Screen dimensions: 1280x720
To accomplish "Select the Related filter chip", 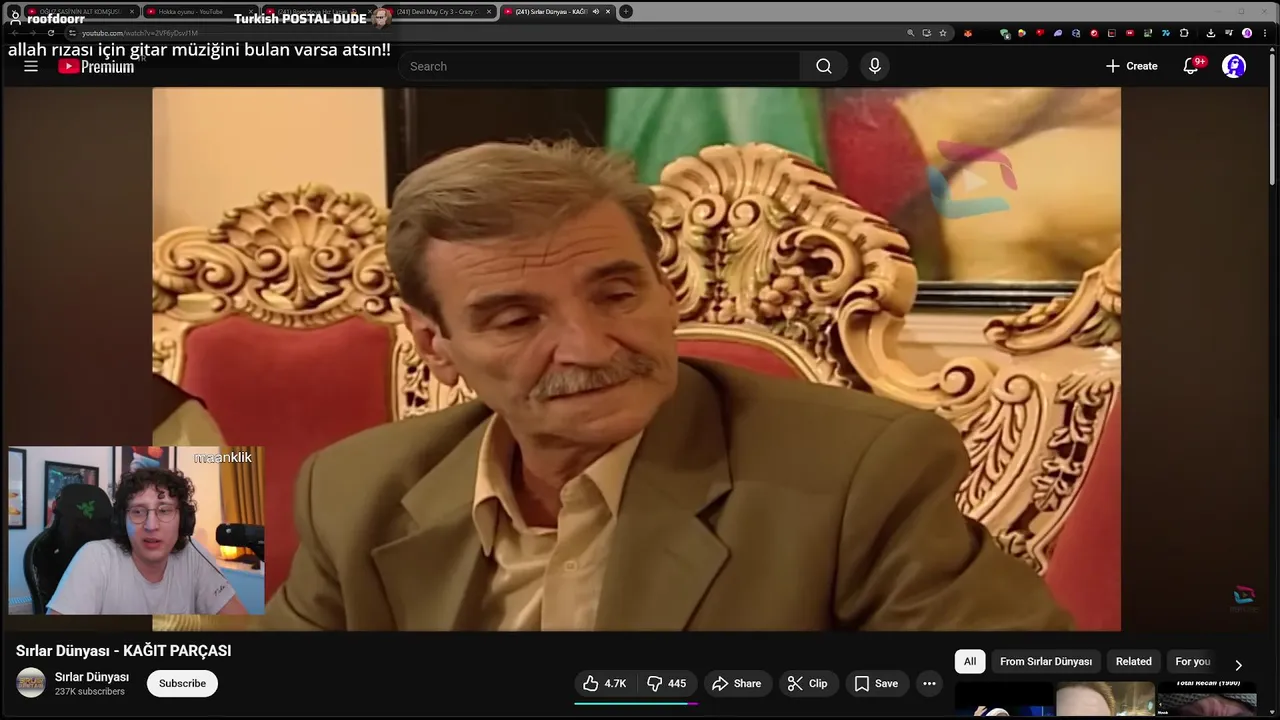I will (x=1134, y=661).
